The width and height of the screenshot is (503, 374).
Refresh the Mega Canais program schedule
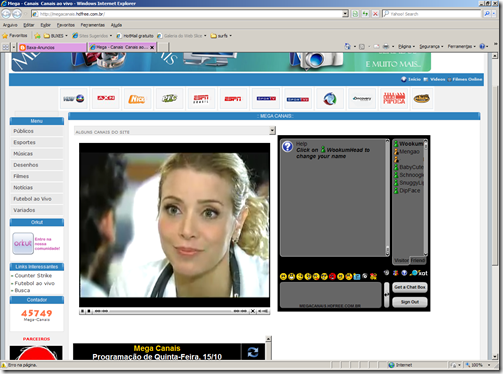tap(253, 352)
